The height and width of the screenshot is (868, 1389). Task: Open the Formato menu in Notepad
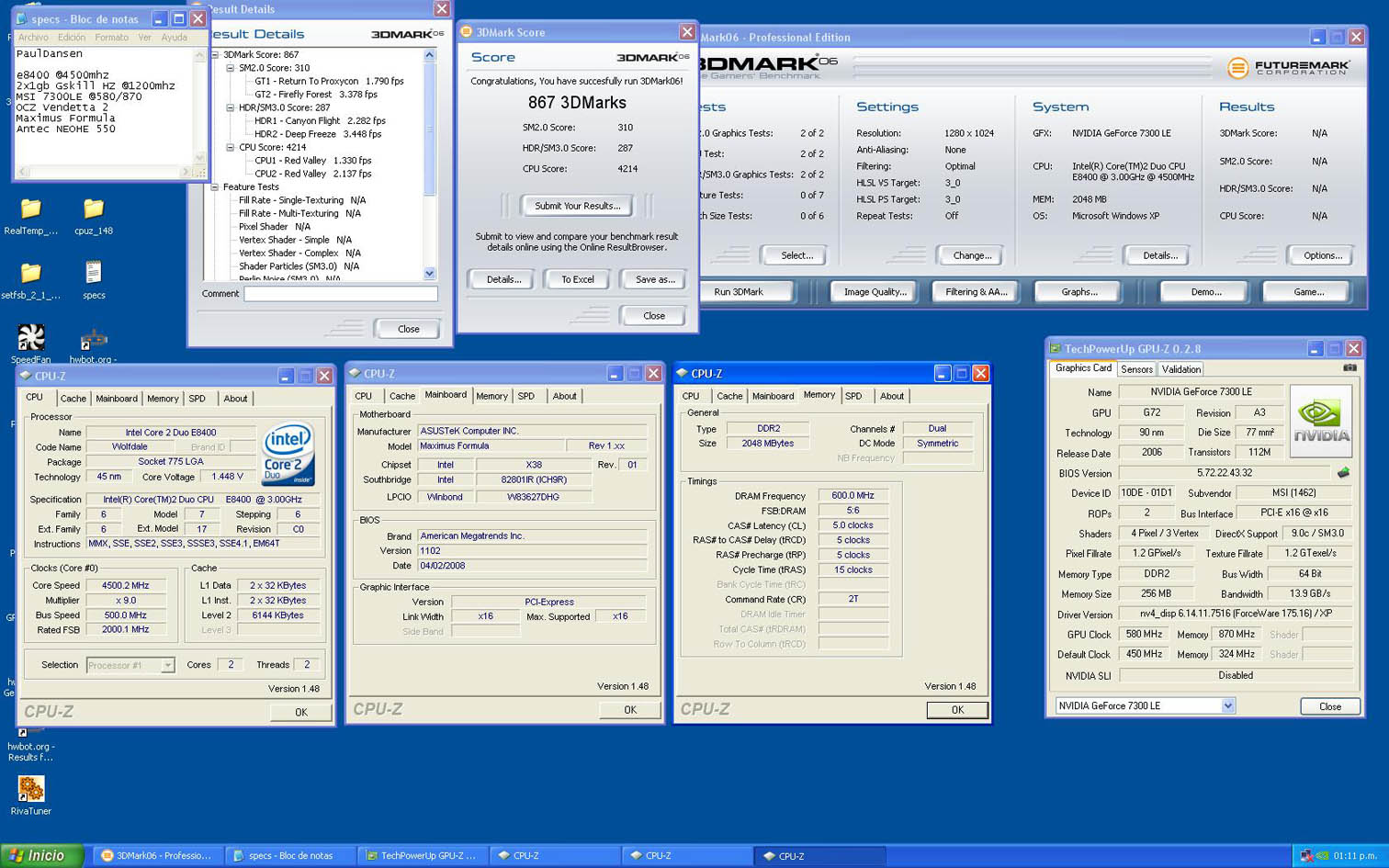pos(111,38)
